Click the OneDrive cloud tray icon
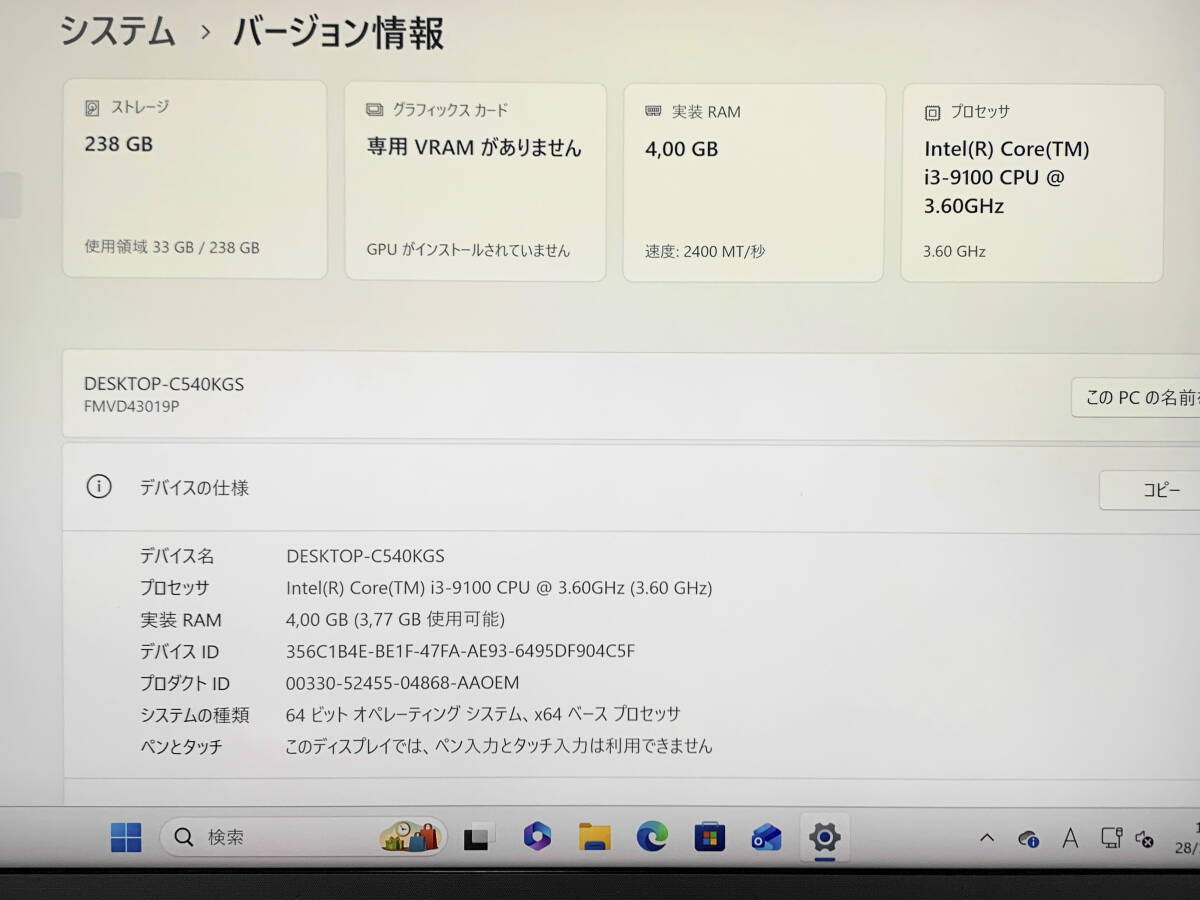Viewport: 1200px width, 900px height. [1028, 838]
